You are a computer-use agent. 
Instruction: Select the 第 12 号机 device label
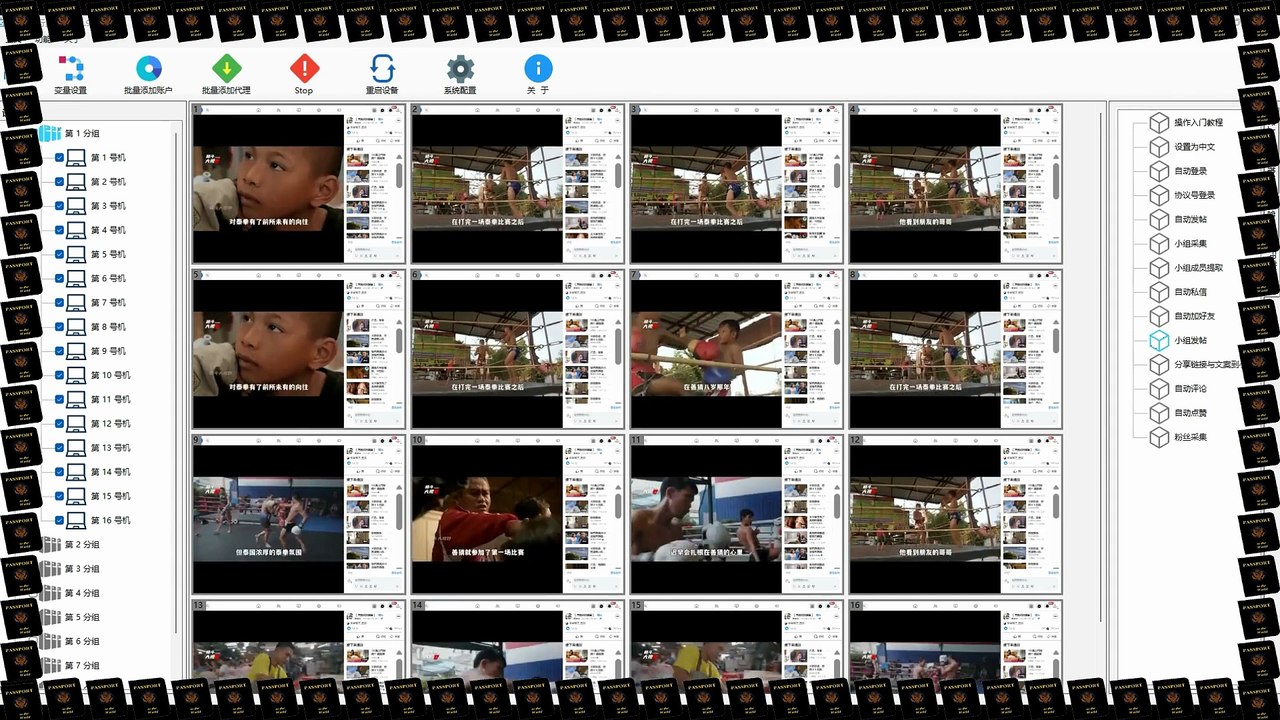coord(110,424)
